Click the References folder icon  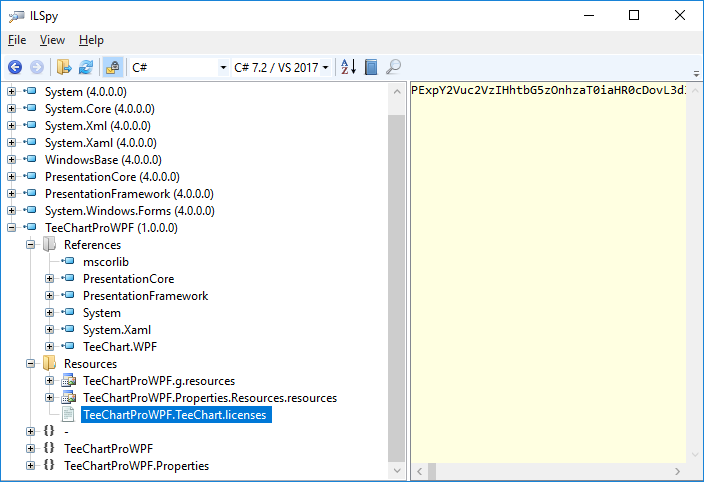pyautogui.click(x=49, y=245)
